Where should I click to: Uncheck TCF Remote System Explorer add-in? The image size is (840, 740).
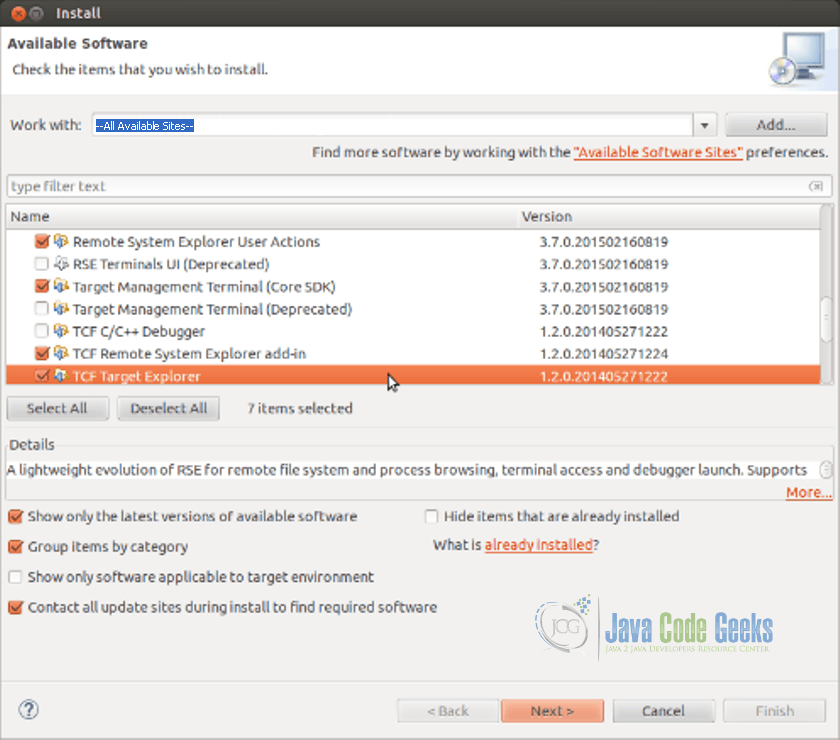tap(41, 354)
